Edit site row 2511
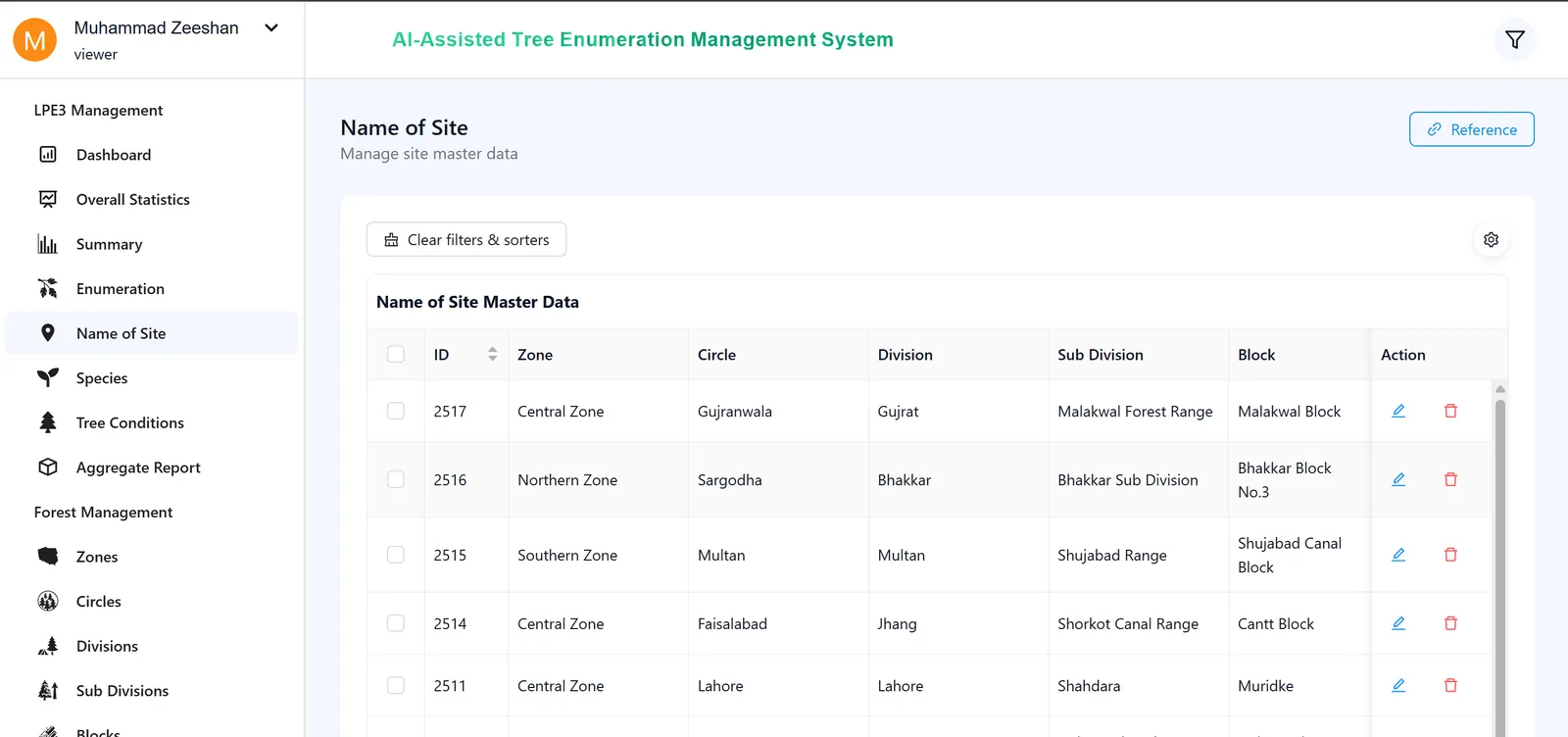Viewport: 1568px width, 737px height. [x=1398, y=686]
